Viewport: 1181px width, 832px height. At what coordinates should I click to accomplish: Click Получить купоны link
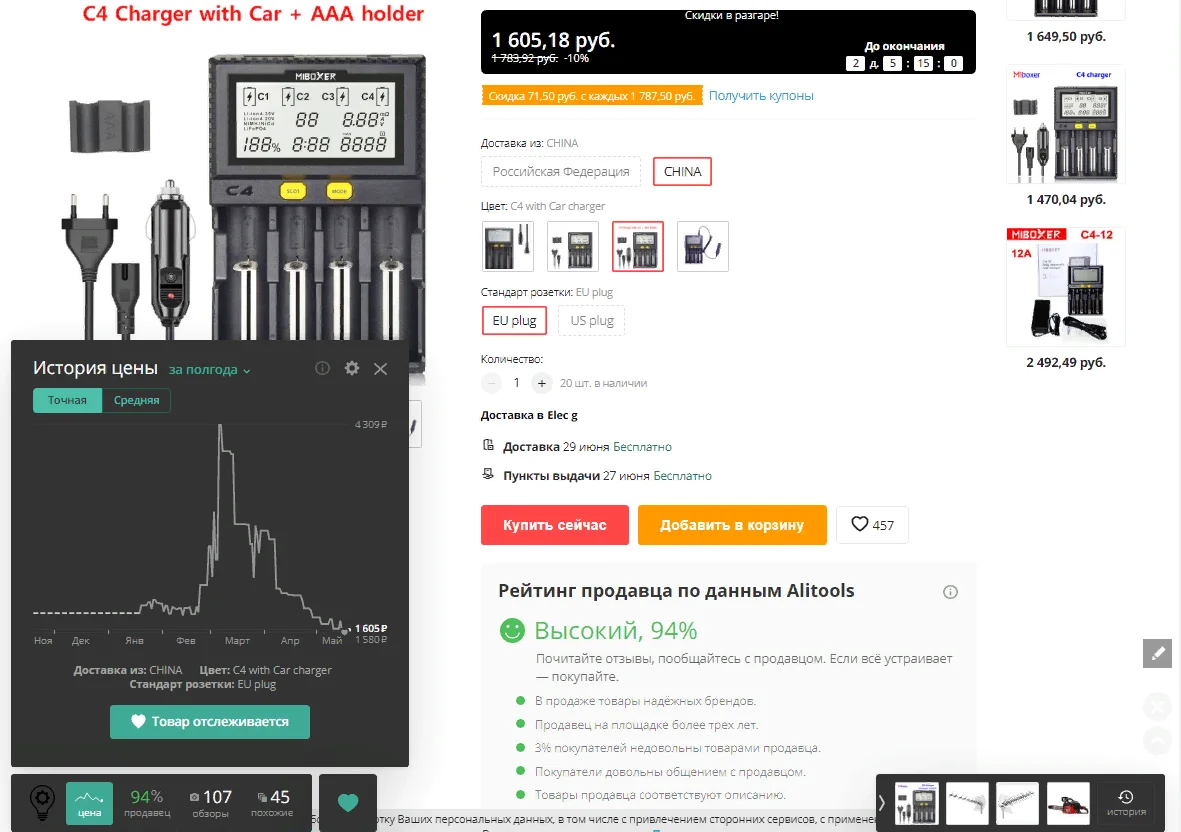point(761,96)
